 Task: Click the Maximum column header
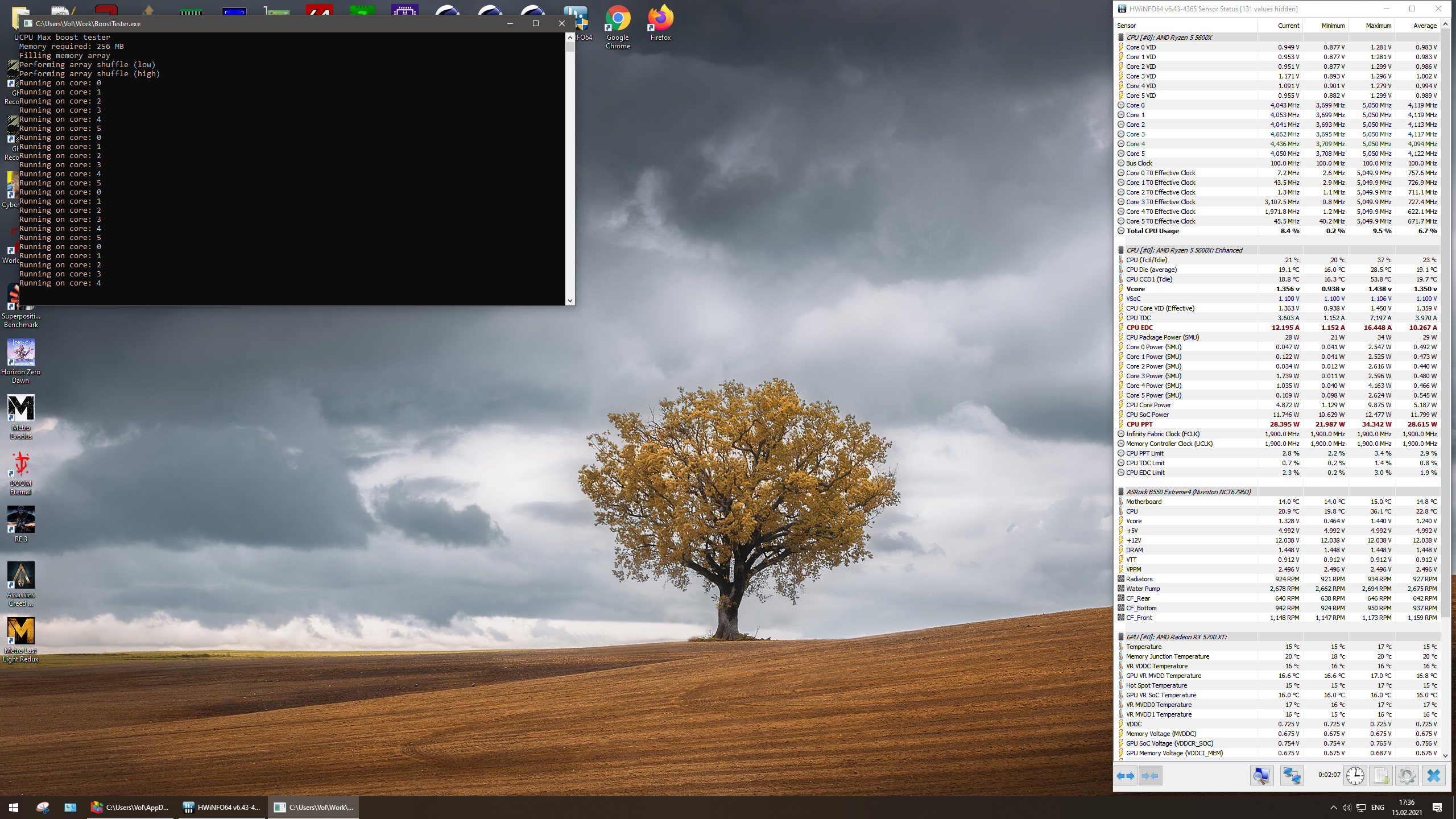pyautogui.click(x=1378, y=26)
